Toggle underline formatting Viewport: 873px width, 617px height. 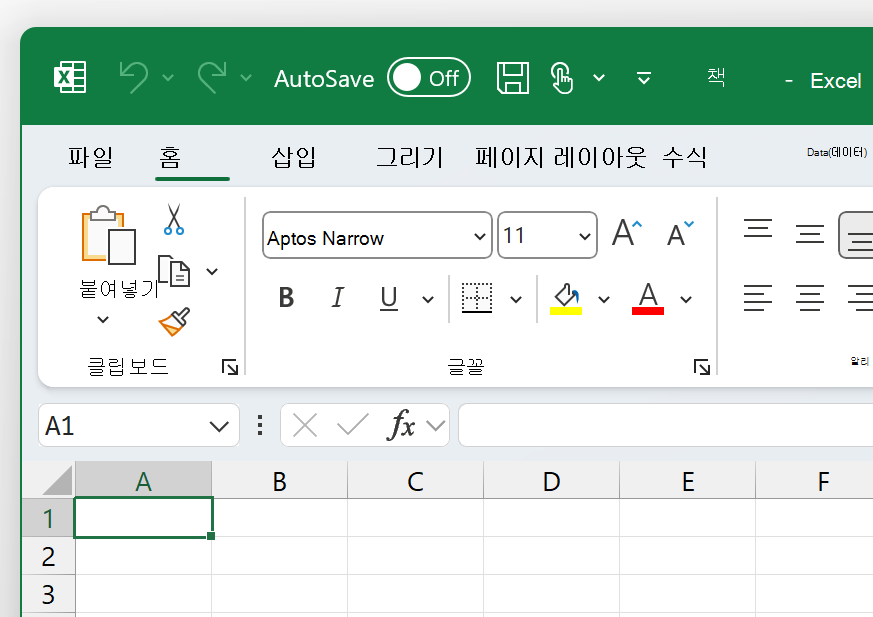pyautogui.click(x=389, y=298)
